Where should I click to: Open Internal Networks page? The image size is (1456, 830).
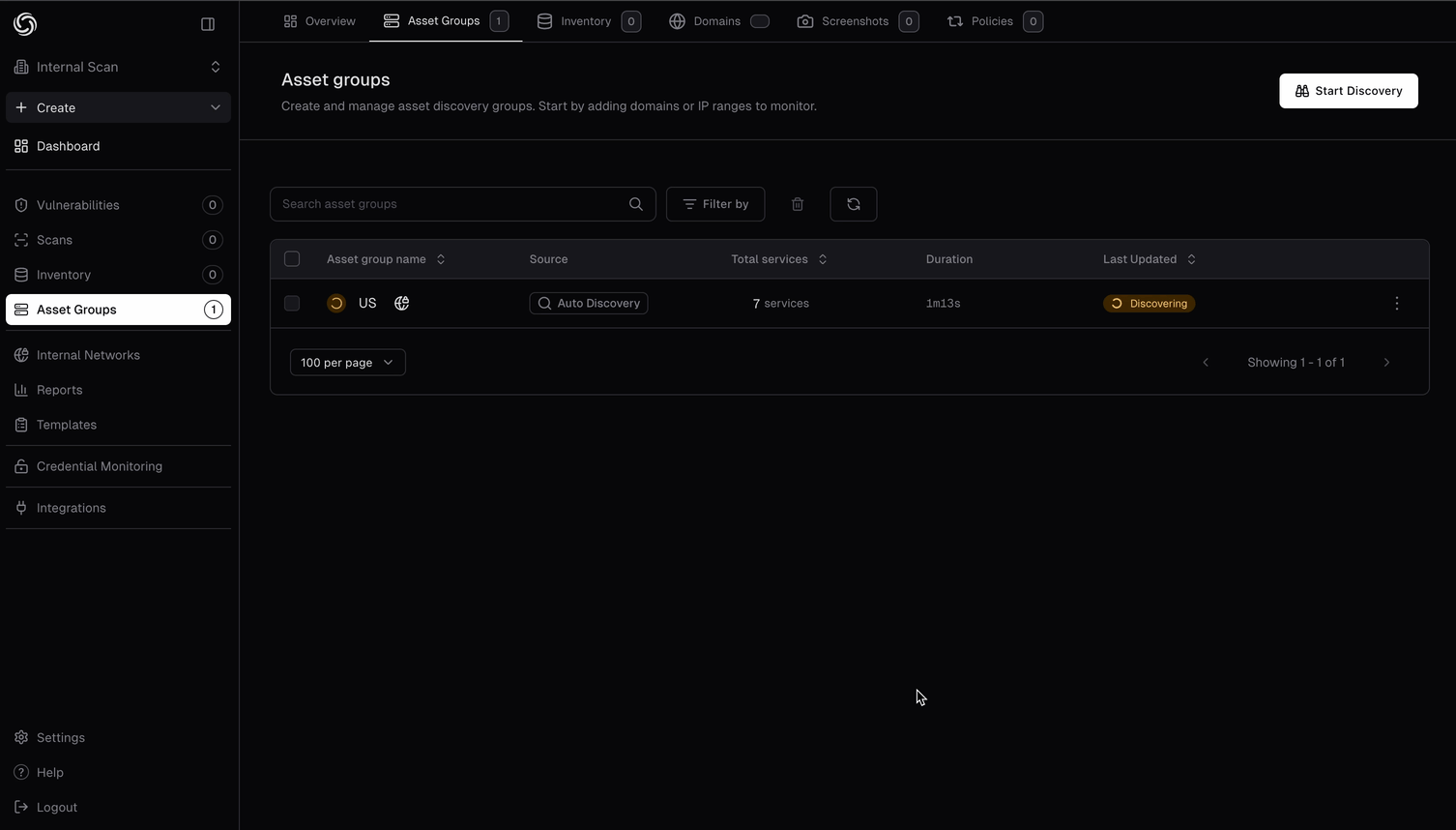click(x=118, y=355)
